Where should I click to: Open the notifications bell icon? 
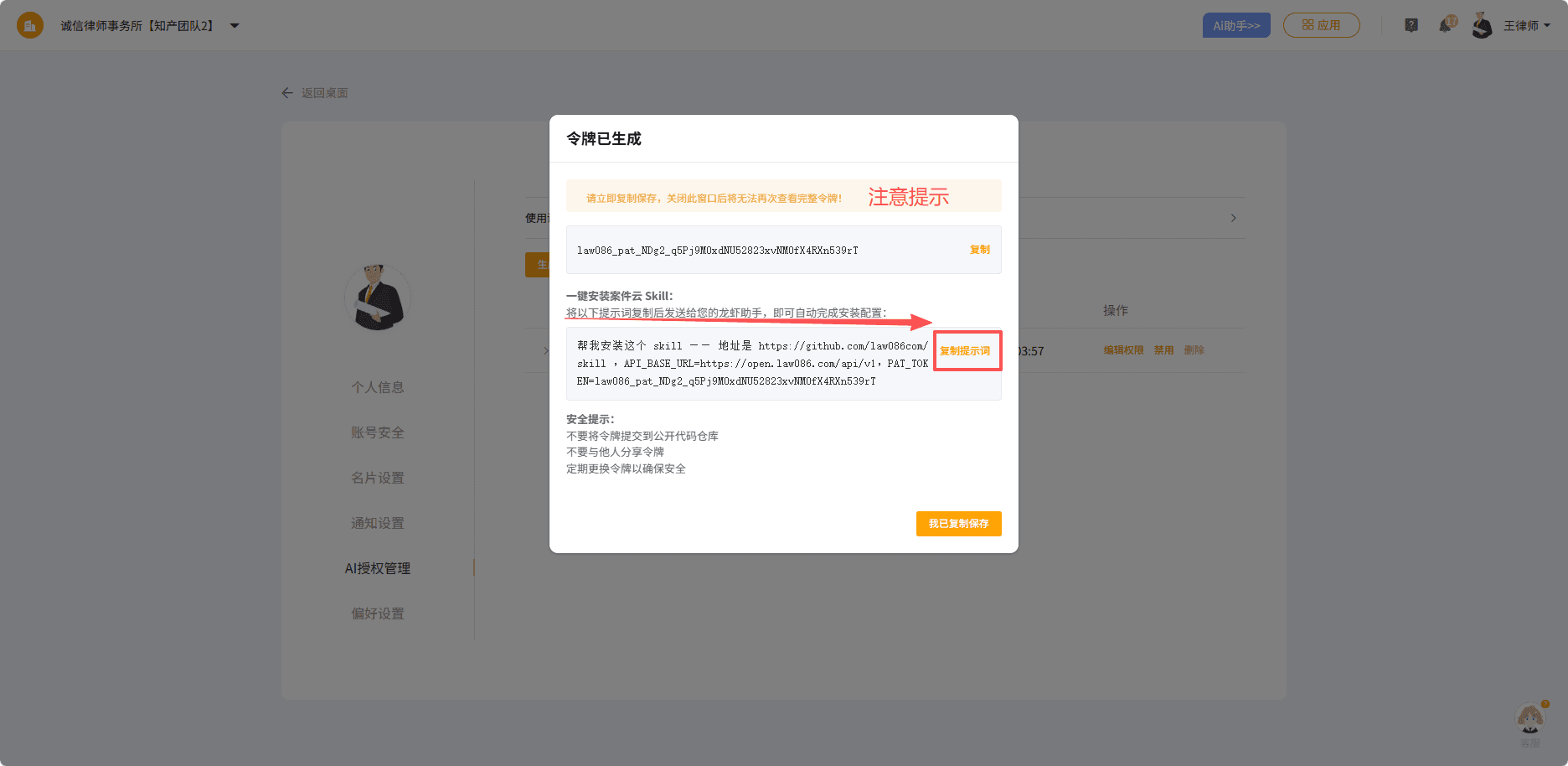click(1447, 25)
